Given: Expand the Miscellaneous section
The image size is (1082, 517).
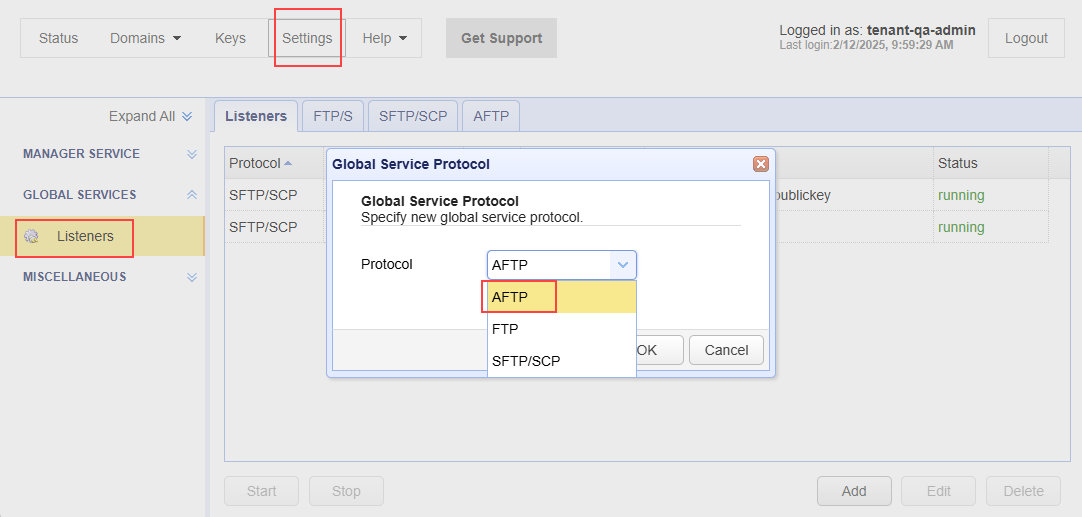Looking at the screenshot, I should point(192,277).
